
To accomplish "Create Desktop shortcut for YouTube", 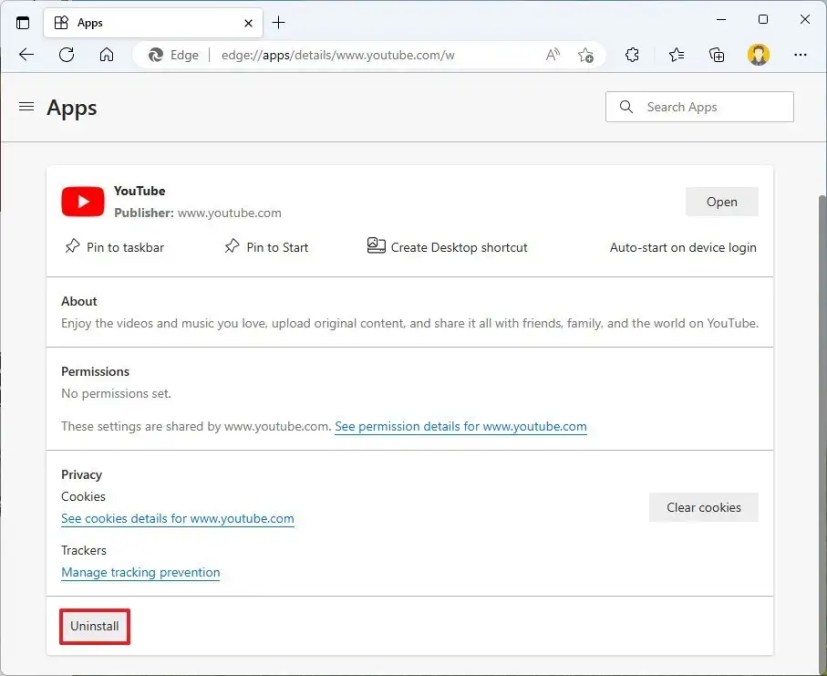I will 447,247.
